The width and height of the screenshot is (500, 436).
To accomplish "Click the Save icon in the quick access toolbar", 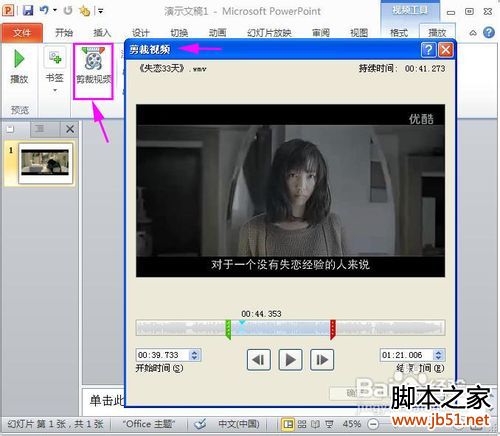I will point(28,10).
